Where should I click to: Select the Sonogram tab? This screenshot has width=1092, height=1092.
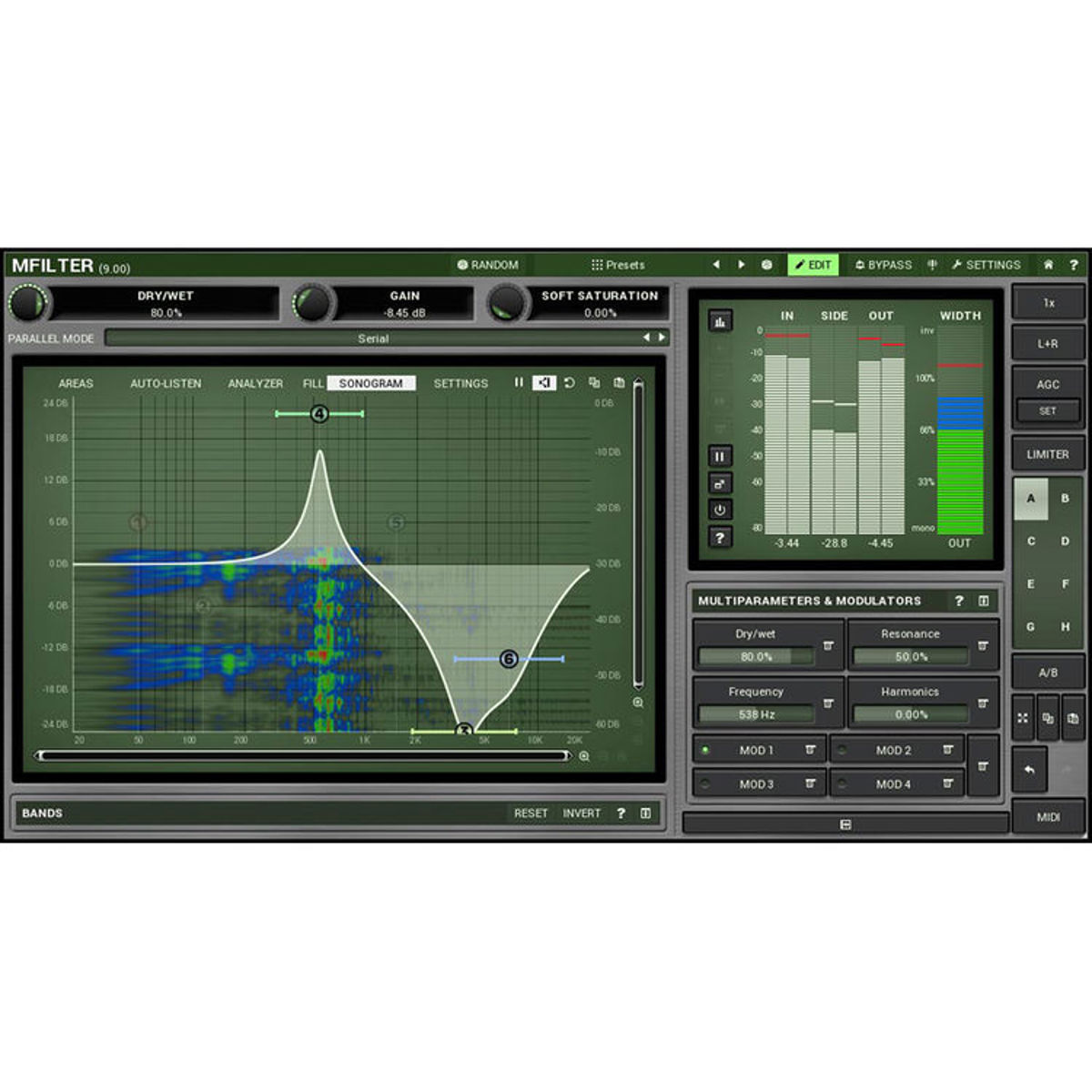[371, 383]
